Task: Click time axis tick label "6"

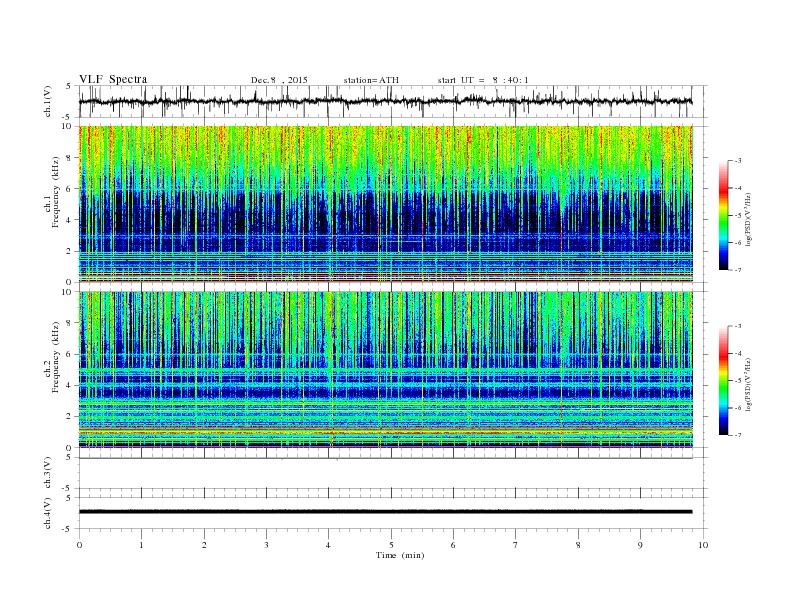Action: tap(454, 545)
